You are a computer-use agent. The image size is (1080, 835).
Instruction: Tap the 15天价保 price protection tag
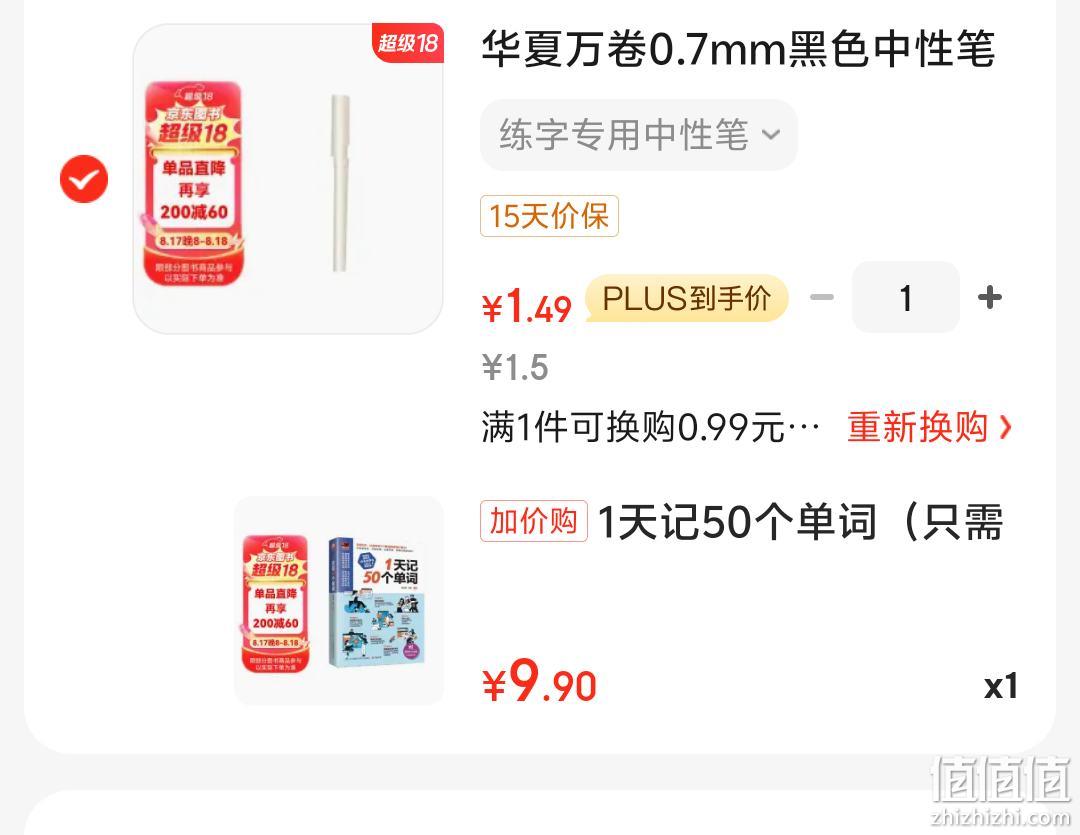[x=549, y=216]
